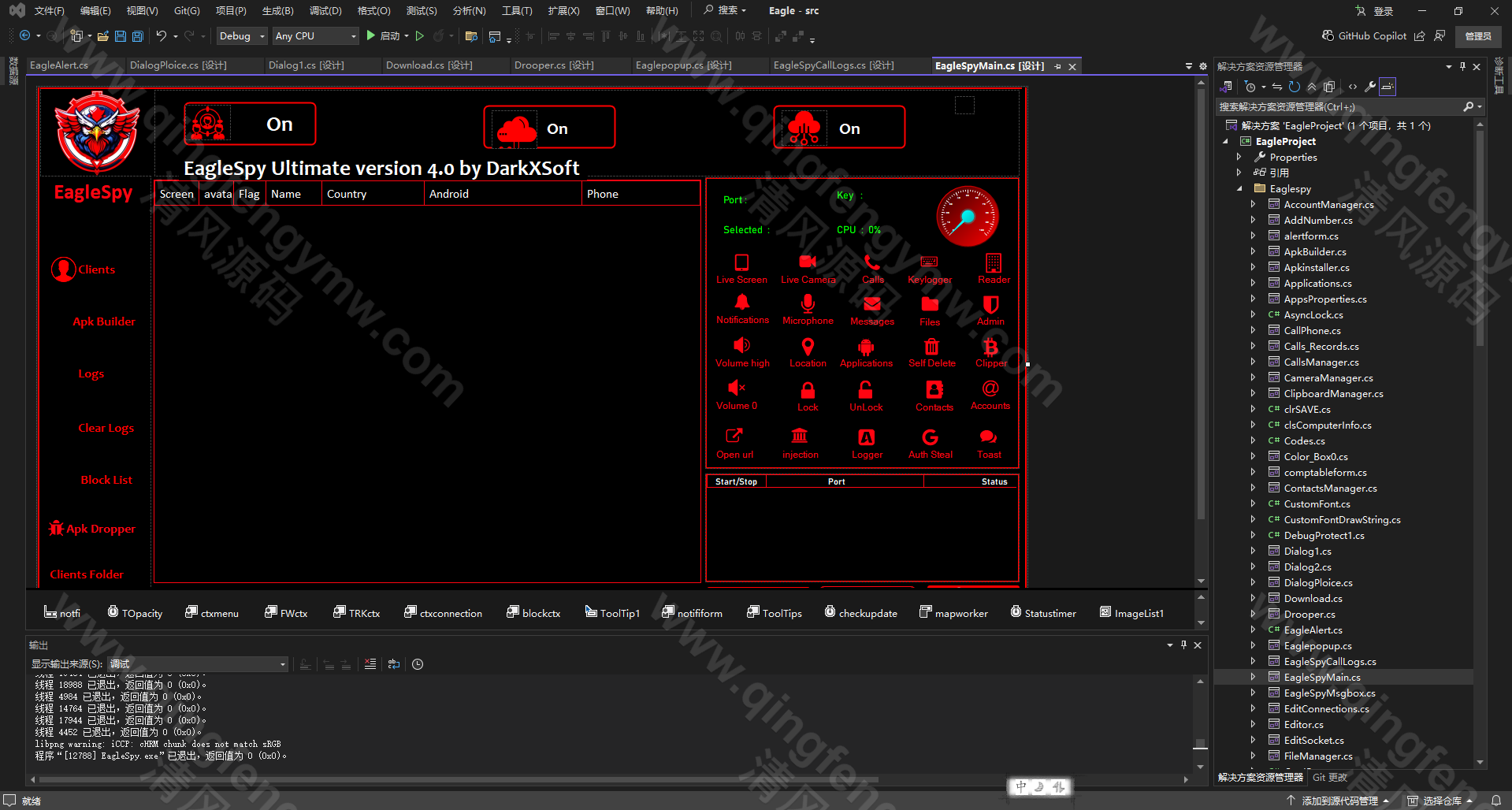Toggle the right On switch with cloud-network icon
This screenshot has width=1512, height=810.
(839, 128)
